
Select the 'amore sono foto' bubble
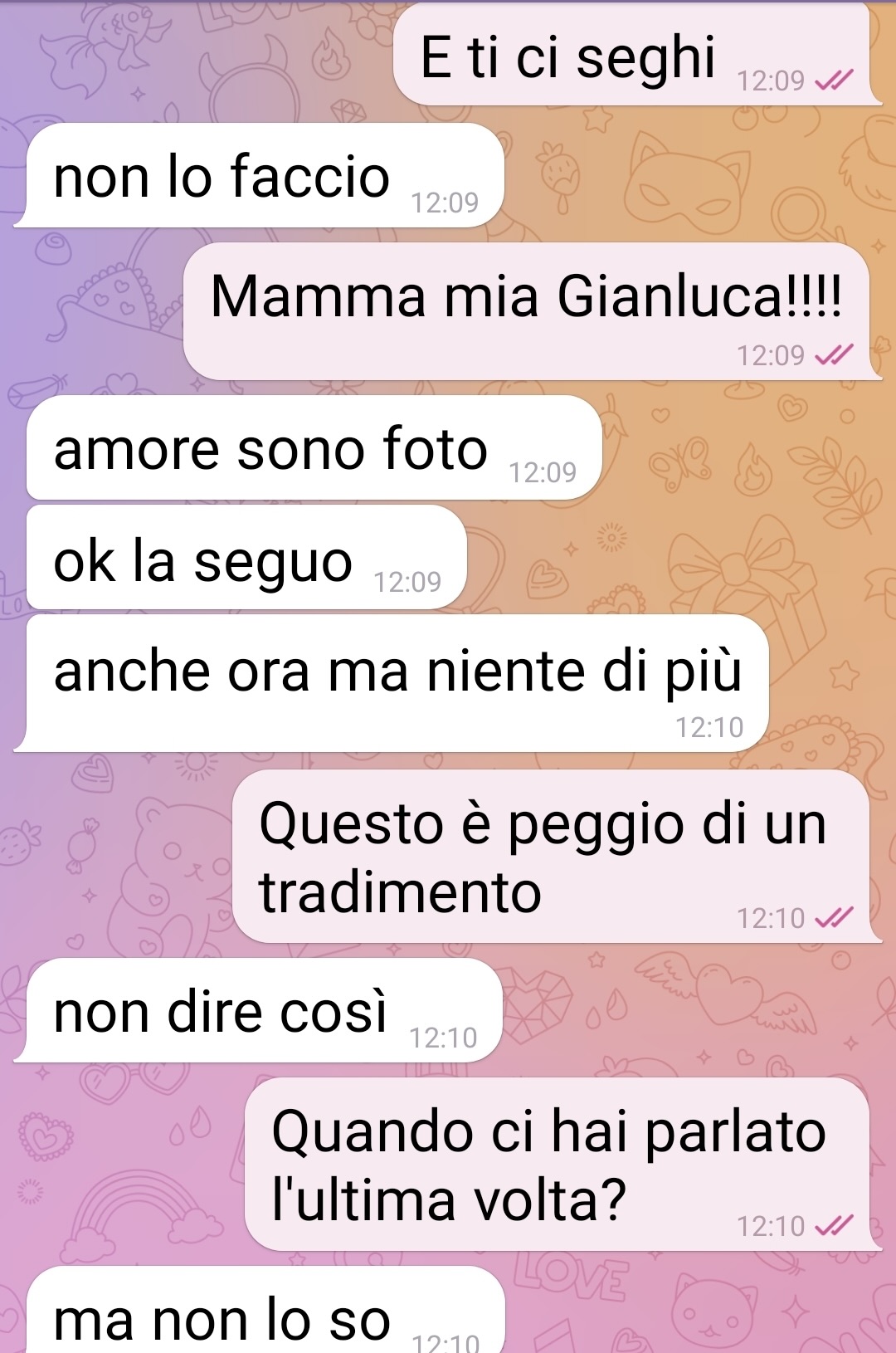coord(314,447)
